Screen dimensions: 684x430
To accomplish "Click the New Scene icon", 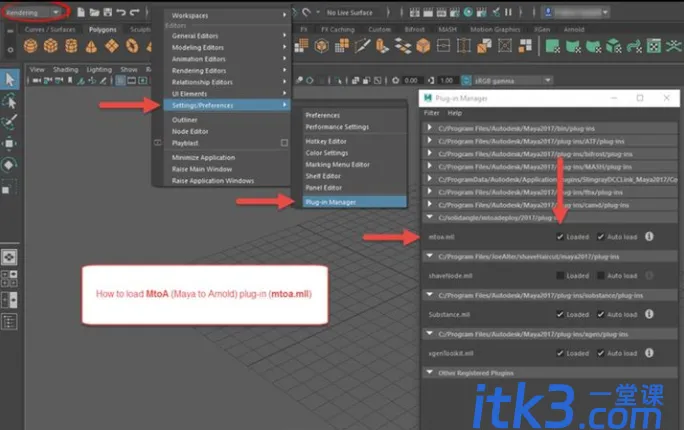I will (x=81, y=12).
